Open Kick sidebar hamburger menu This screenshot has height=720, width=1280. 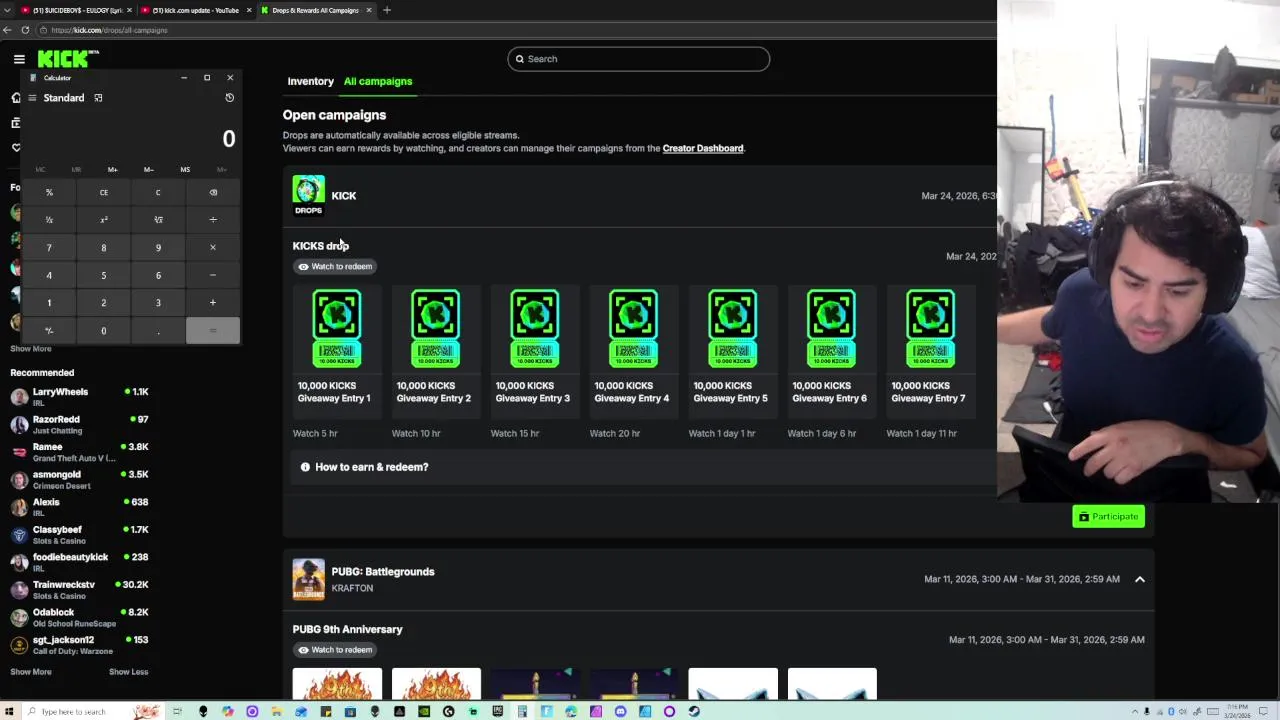pyautogui.click(x=19, y=59)
